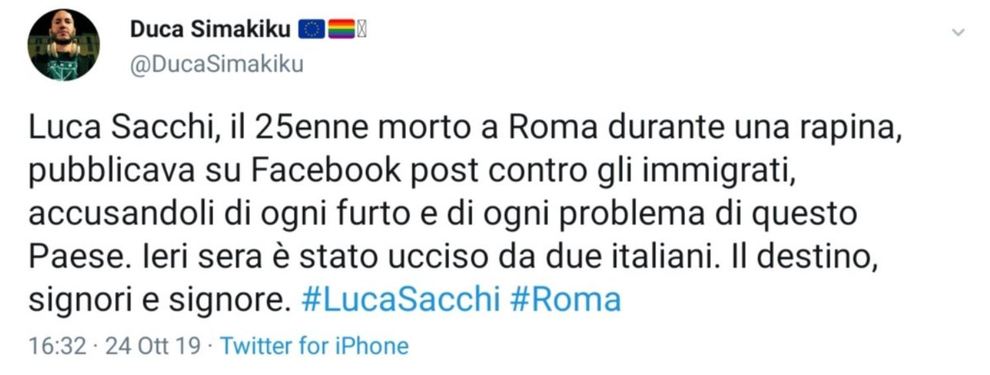Open the Twitter for iPhone source link
This screenshot has width=990, height=375.
point(314,346)
